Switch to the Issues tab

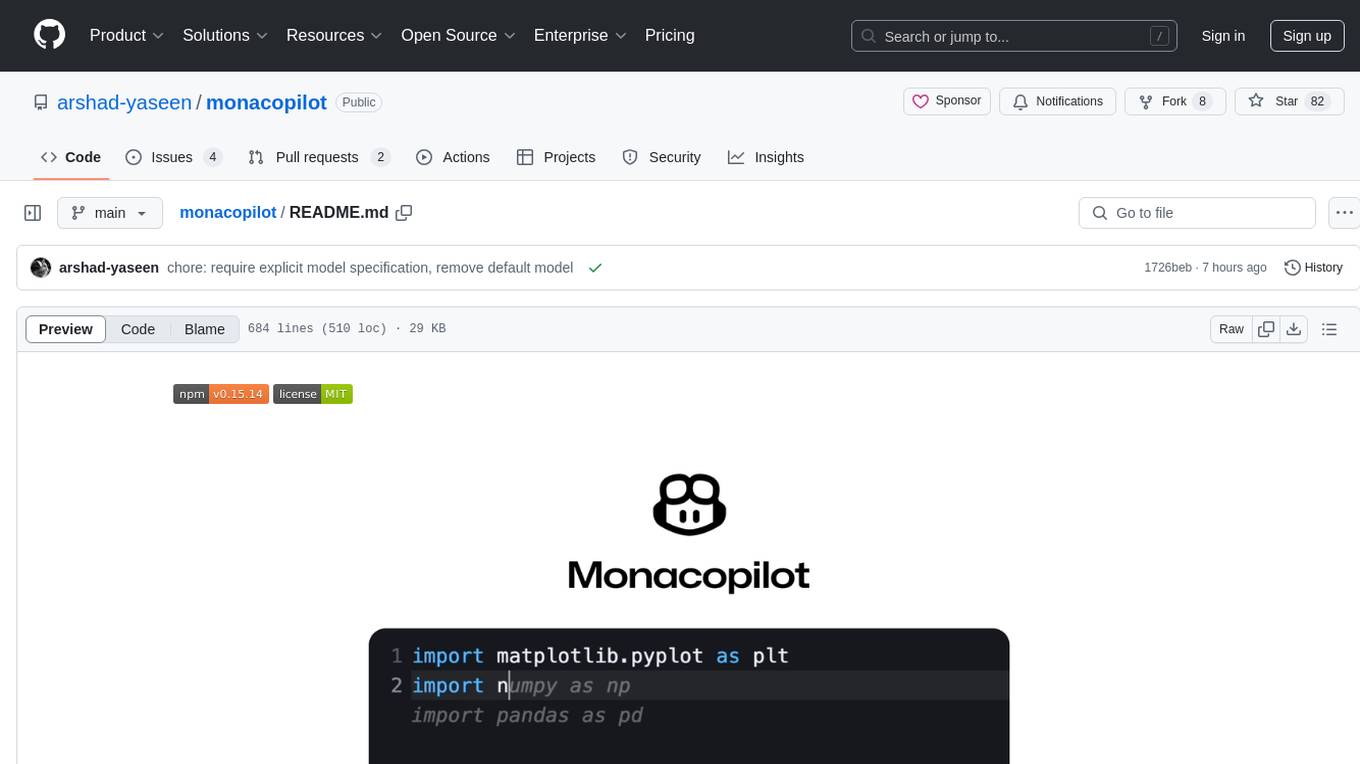pyautogui.click(x=173, y=157)
